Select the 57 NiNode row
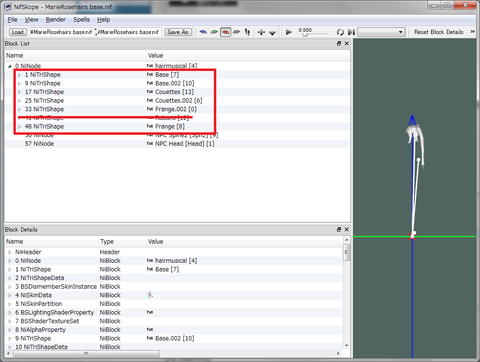Viewport: 480px width, 362px height. pos(177,144)
